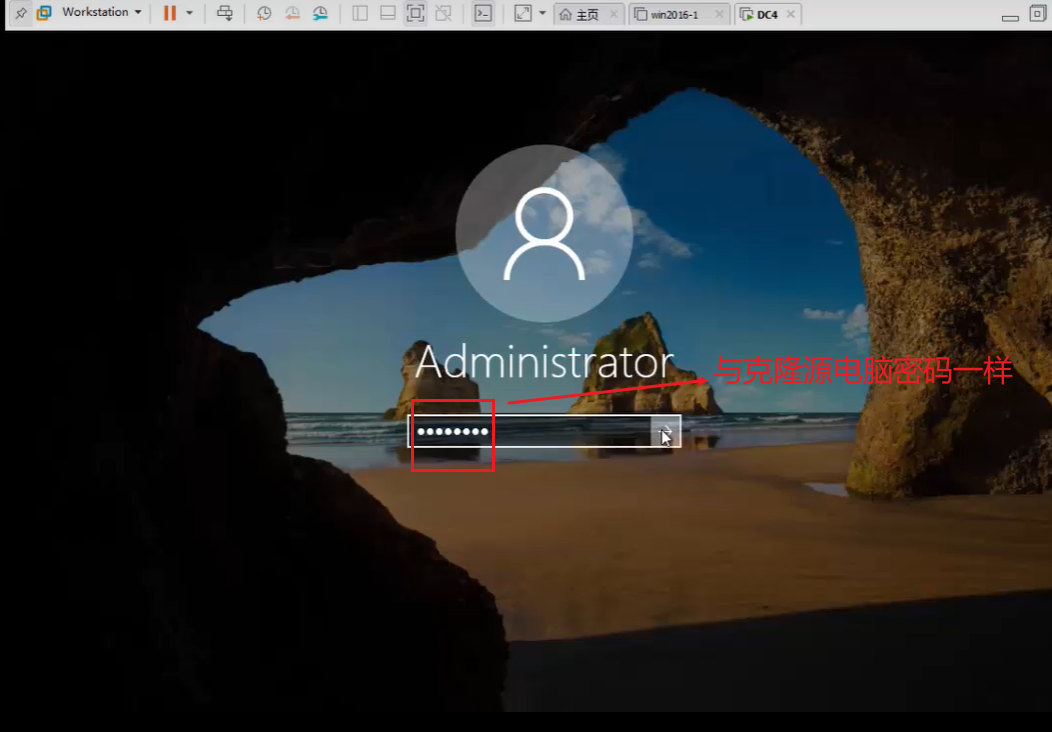Toggle the thumbnail bar view
This screenshot has height=732, width=1052.
(x=387, y=13)
